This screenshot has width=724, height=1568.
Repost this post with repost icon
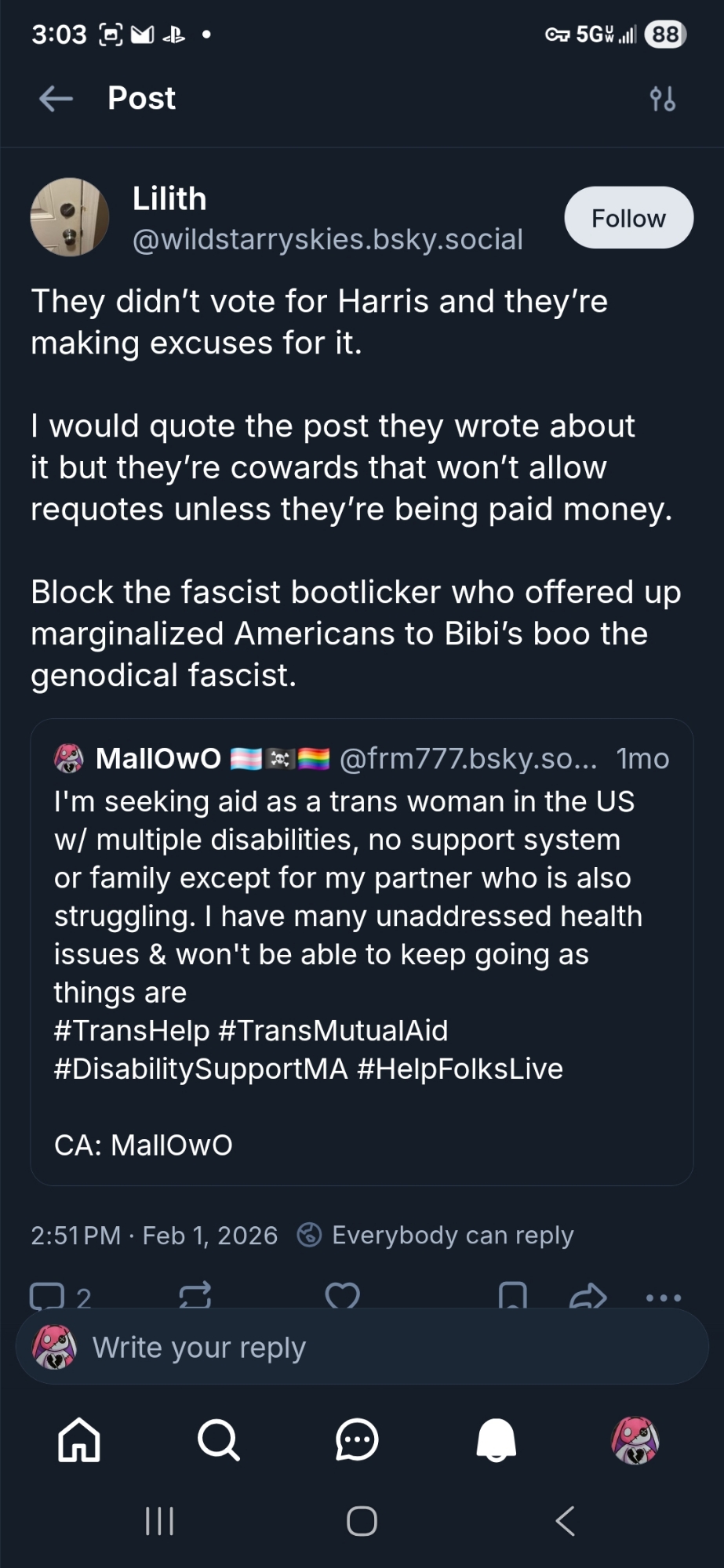coord(195,1295)
